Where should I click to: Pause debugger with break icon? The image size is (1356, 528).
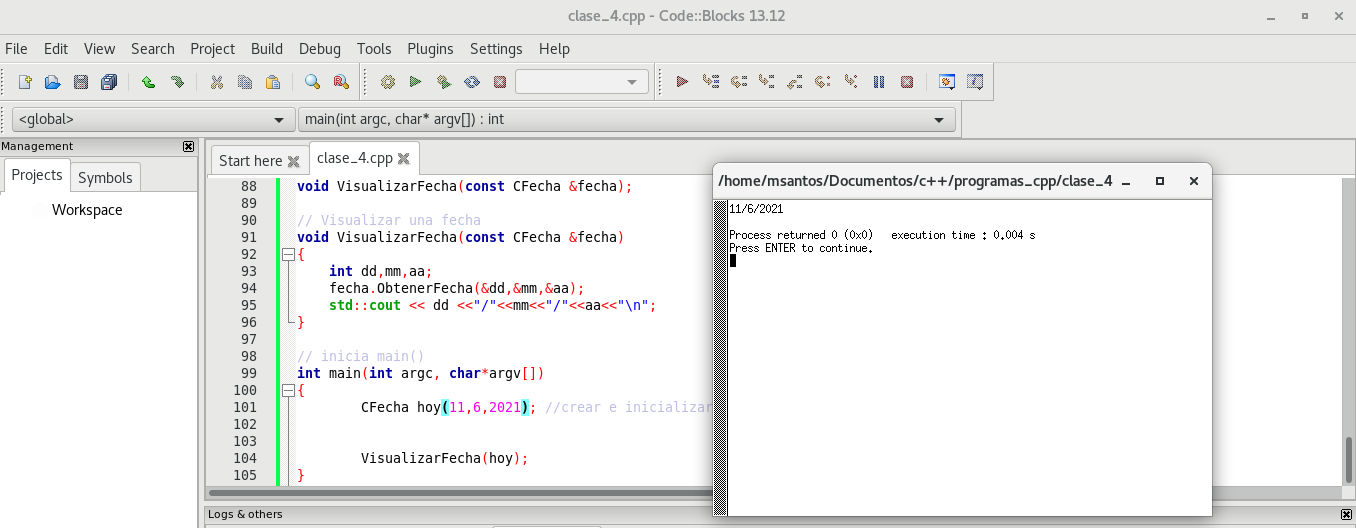879,82
